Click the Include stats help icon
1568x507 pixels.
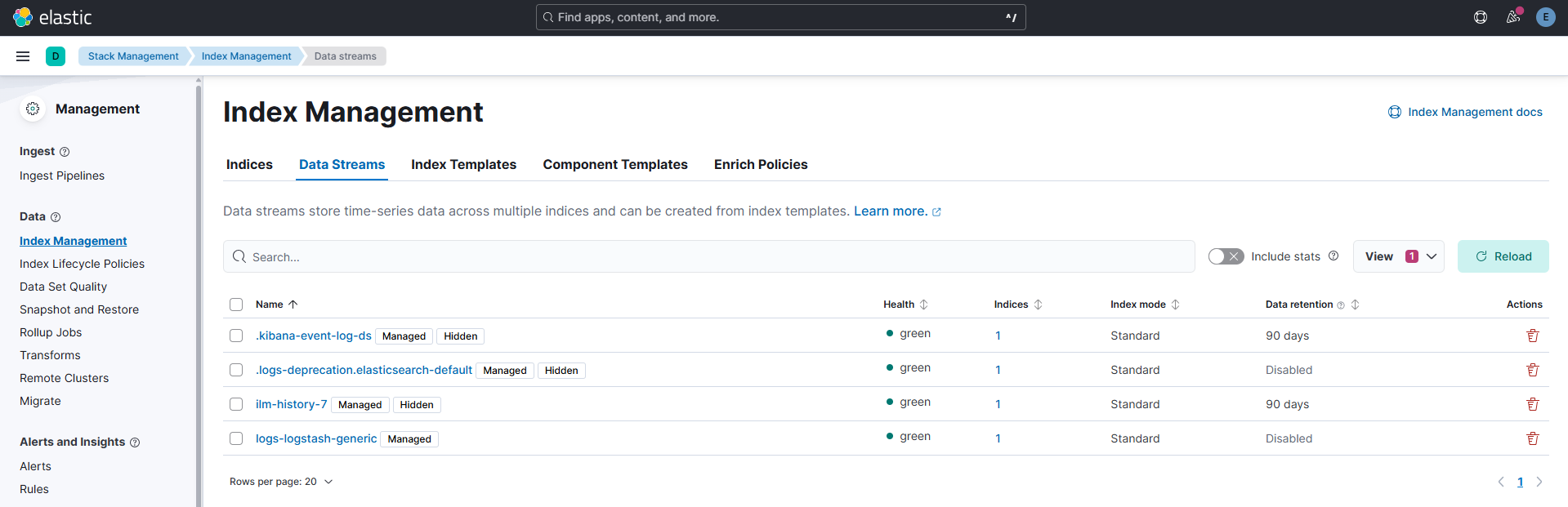(x=1333, y=256)
